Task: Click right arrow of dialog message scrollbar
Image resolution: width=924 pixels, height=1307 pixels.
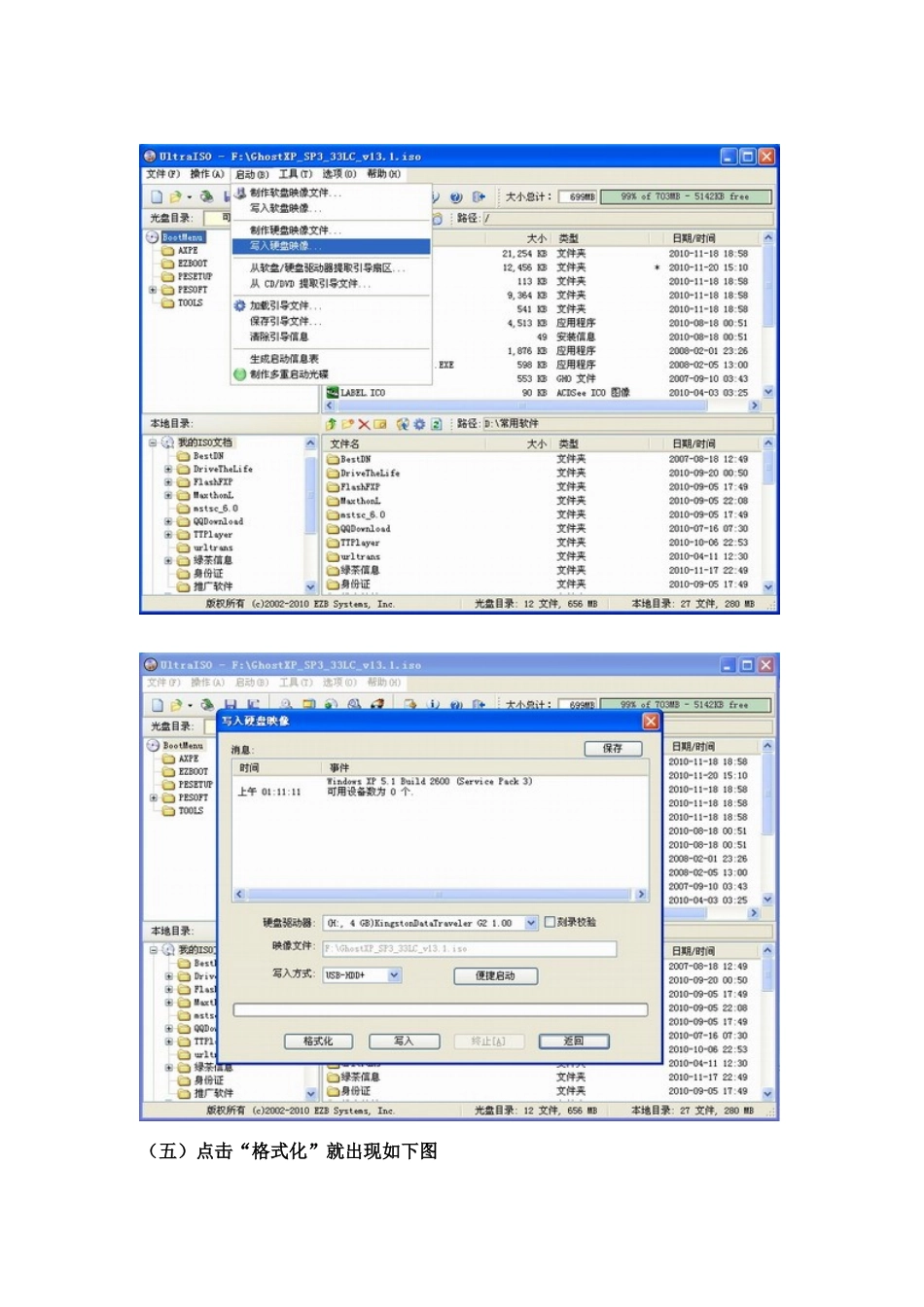Action: coord(640,894)
